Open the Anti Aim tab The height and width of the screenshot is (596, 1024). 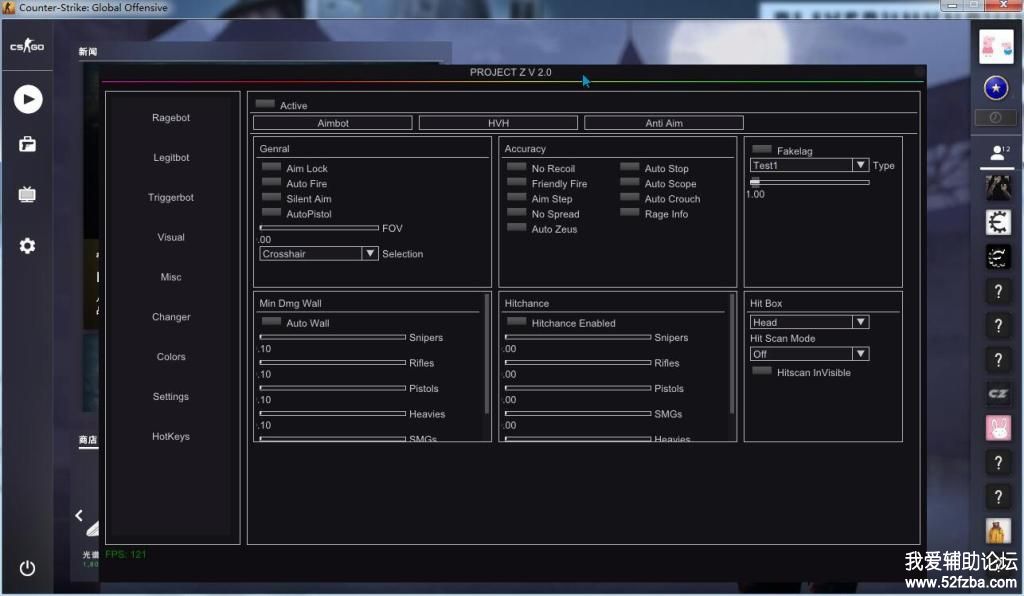click(x=664, y=123)
